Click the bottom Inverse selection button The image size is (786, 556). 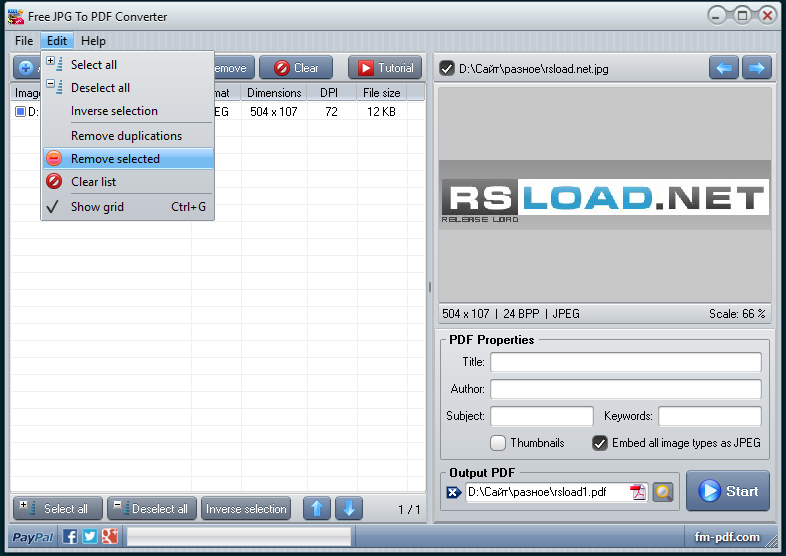[x=246, y=508]
